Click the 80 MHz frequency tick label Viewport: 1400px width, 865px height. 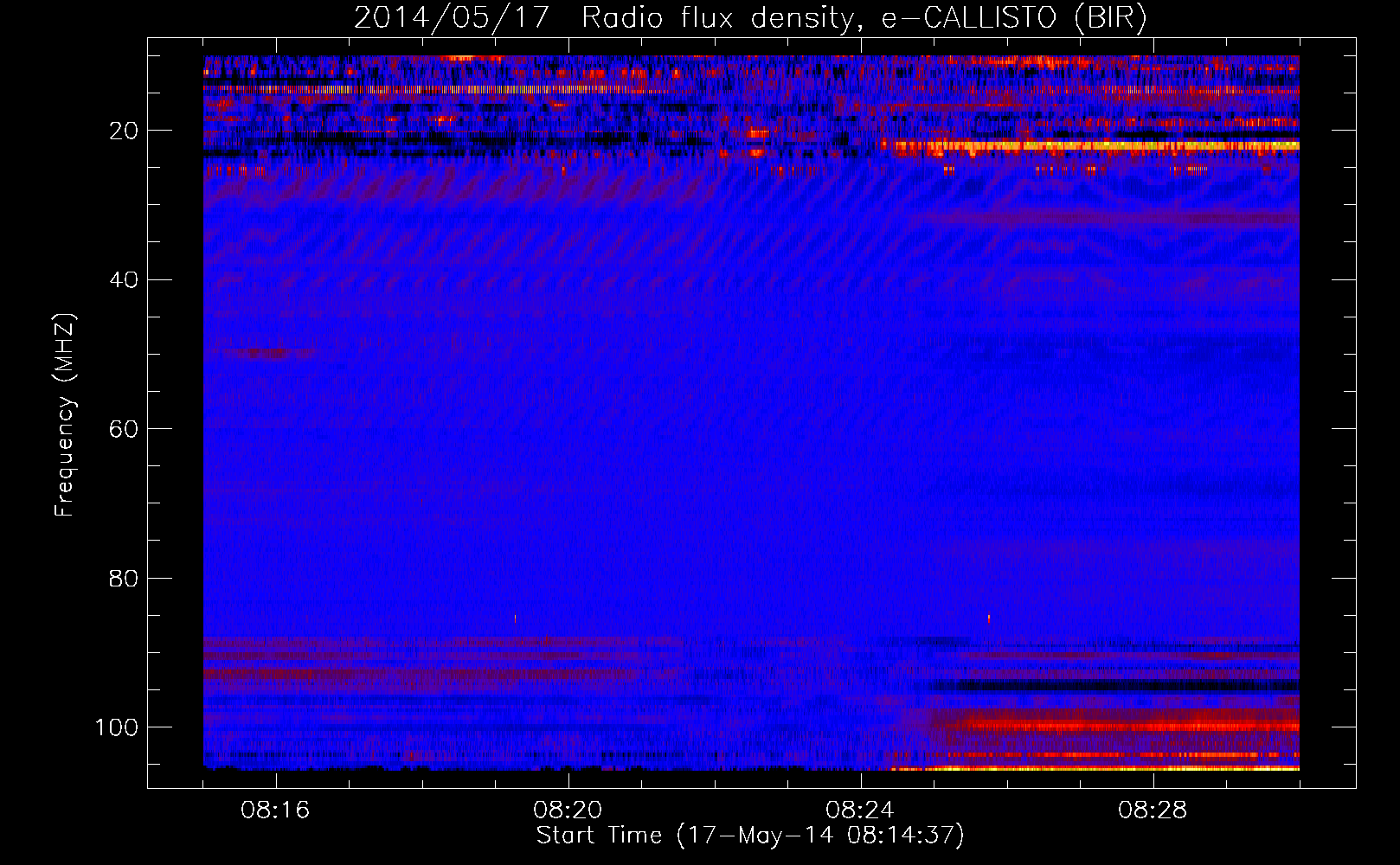pyautogui.click(x=124, y=578)
